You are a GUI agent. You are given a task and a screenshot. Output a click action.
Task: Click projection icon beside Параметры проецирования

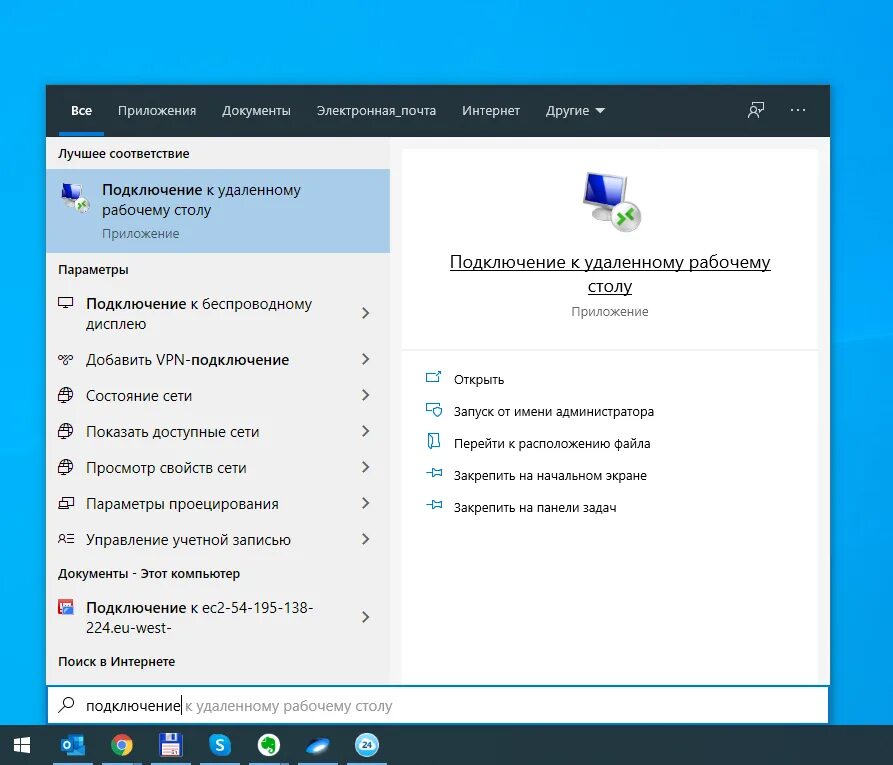pos(66,503)
